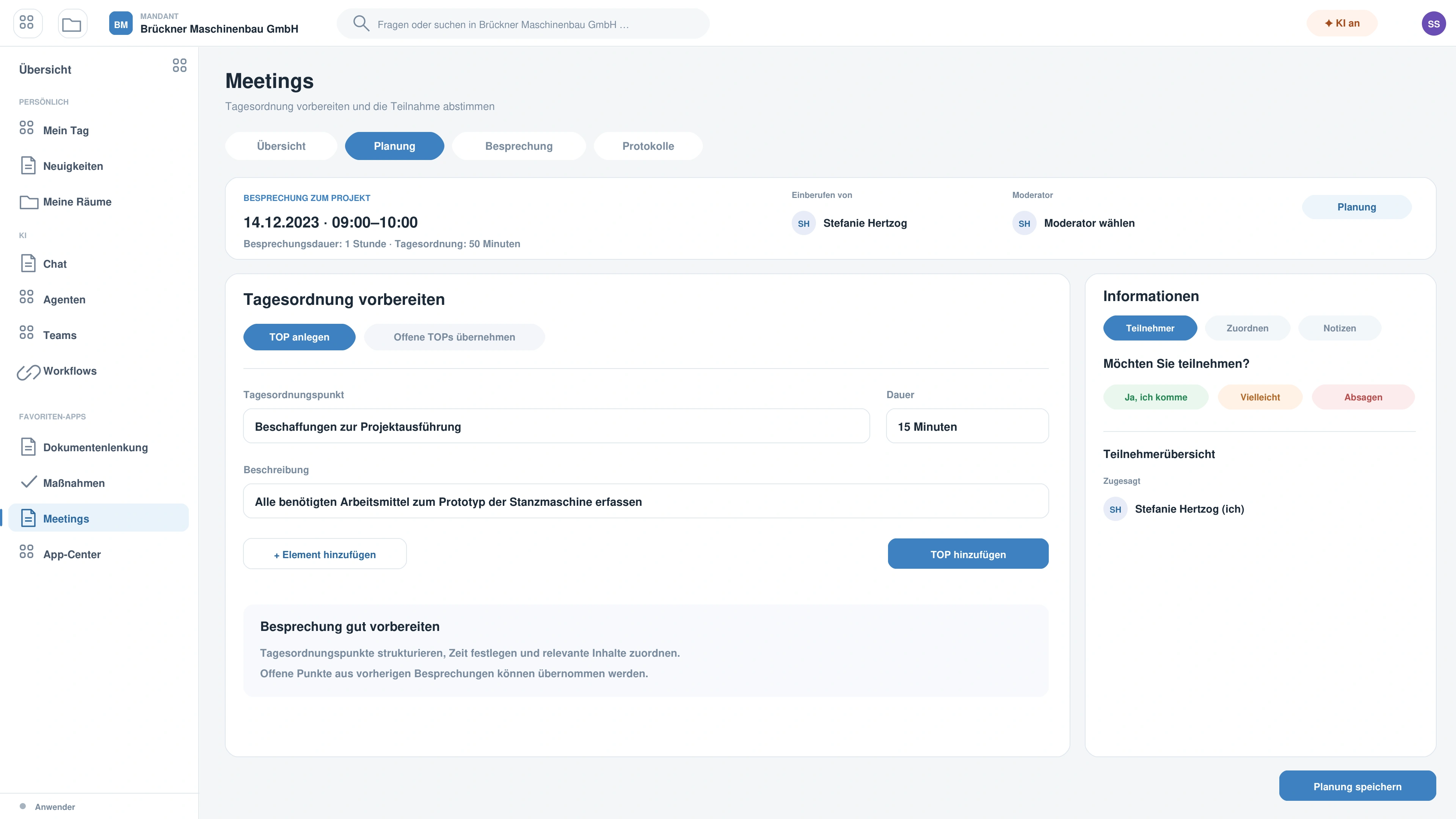Click the search magnifier icon
Screen dimensions: 1456x819
[361, 24]
